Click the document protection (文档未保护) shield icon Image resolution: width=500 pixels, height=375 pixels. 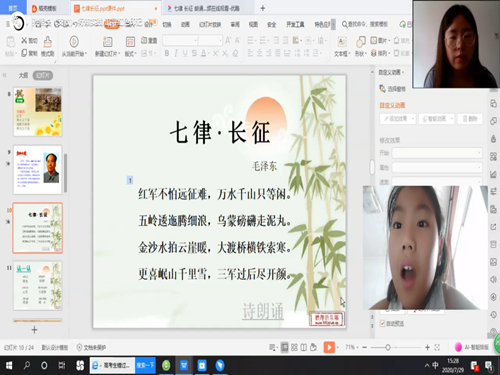pos(79,347)
